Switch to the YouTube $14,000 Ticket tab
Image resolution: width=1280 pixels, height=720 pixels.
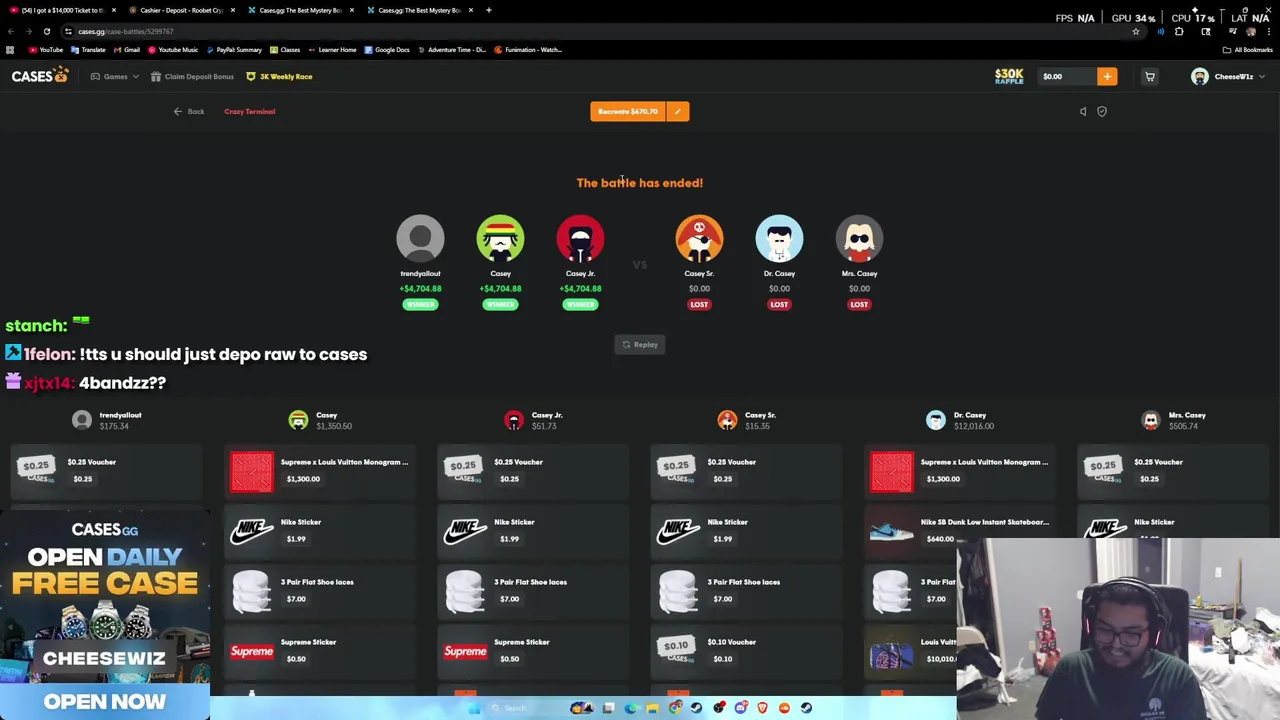tap(62, 10)
